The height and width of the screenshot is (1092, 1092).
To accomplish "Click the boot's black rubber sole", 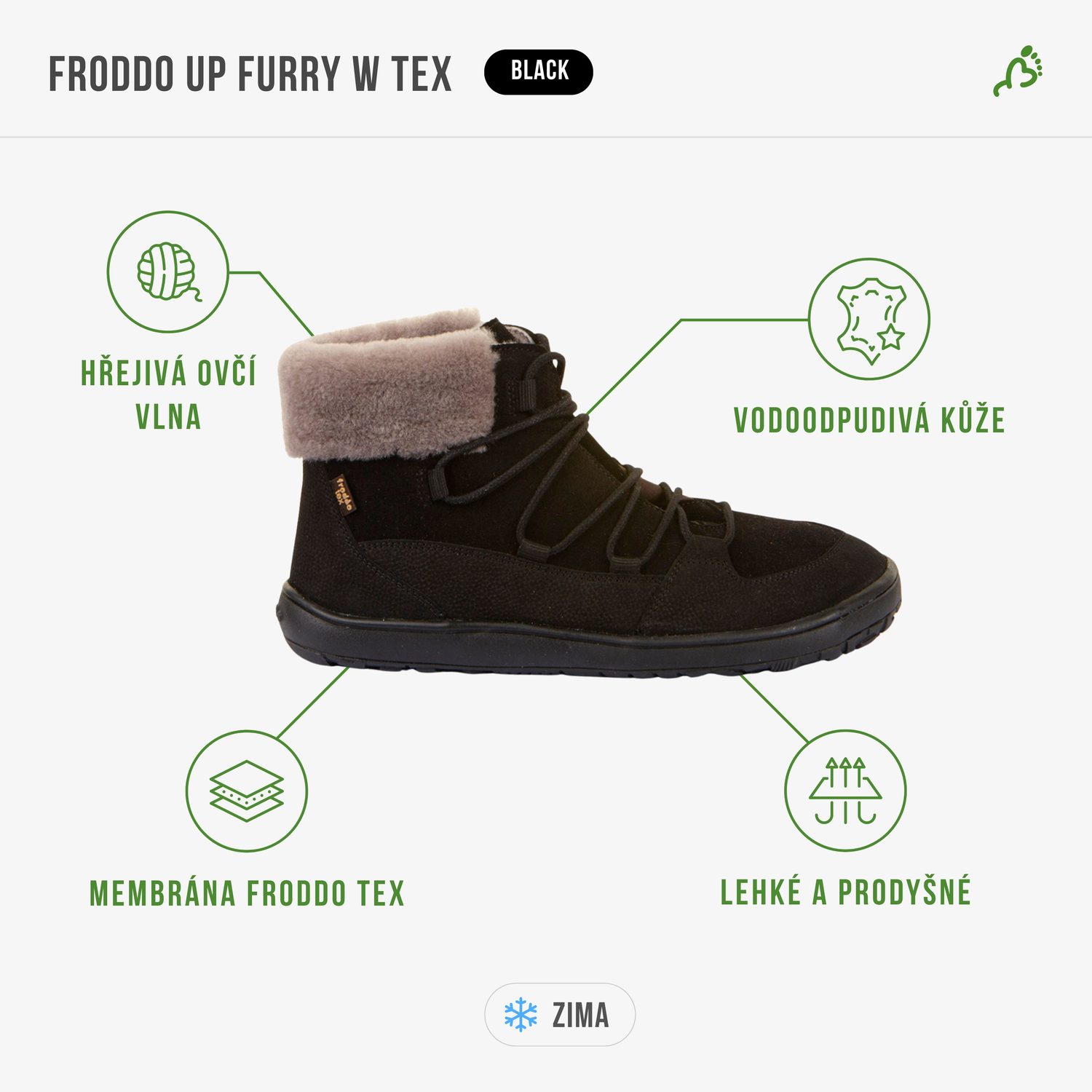I will (588, 633).
